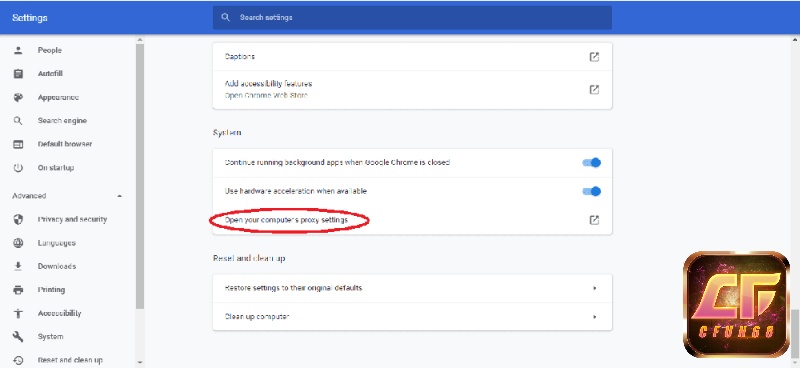Collapse the Advanced section arrow
The height and width of the screenshot is (368, 800).
[119, 196]
